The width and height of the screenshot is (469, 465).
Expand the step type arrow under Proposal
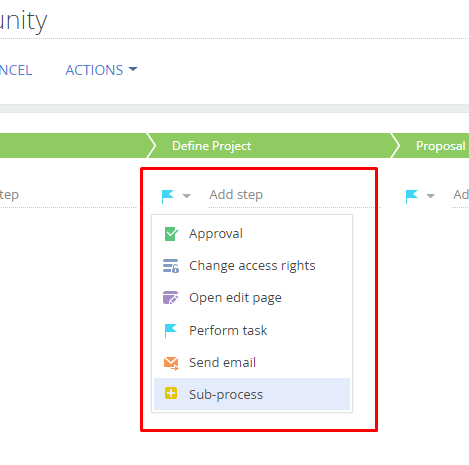click(x=431, y=196)
